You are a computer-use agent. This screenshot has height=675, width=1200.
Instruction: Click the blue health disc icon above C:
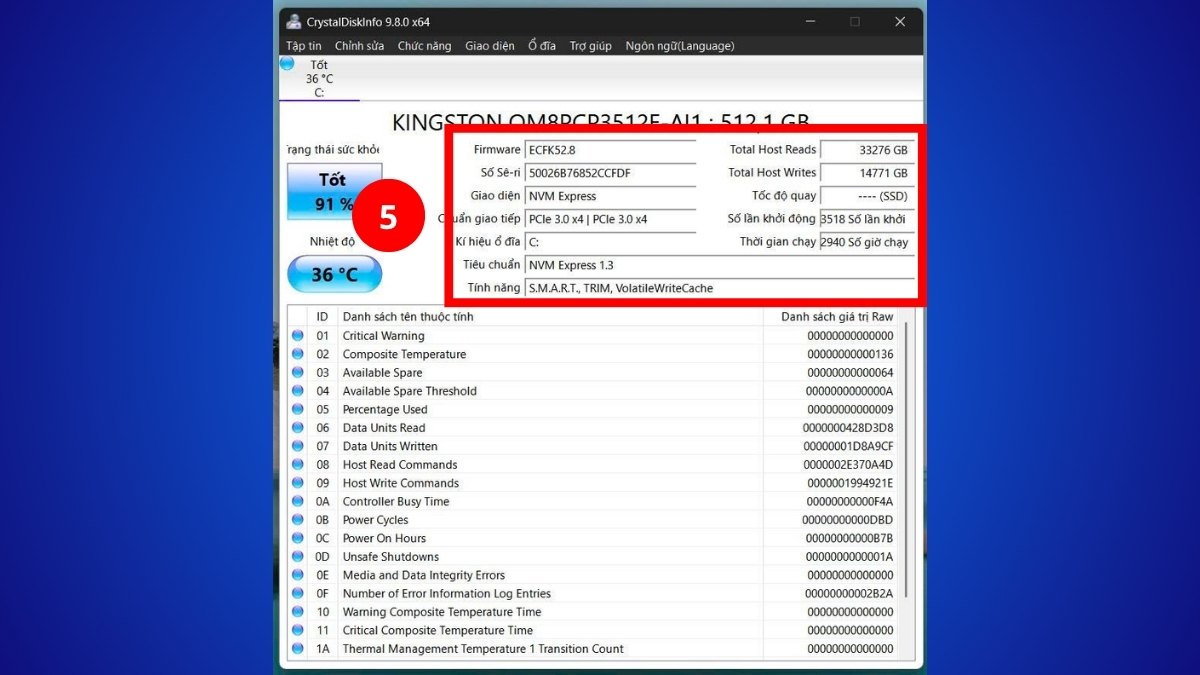tap(287, 62)
